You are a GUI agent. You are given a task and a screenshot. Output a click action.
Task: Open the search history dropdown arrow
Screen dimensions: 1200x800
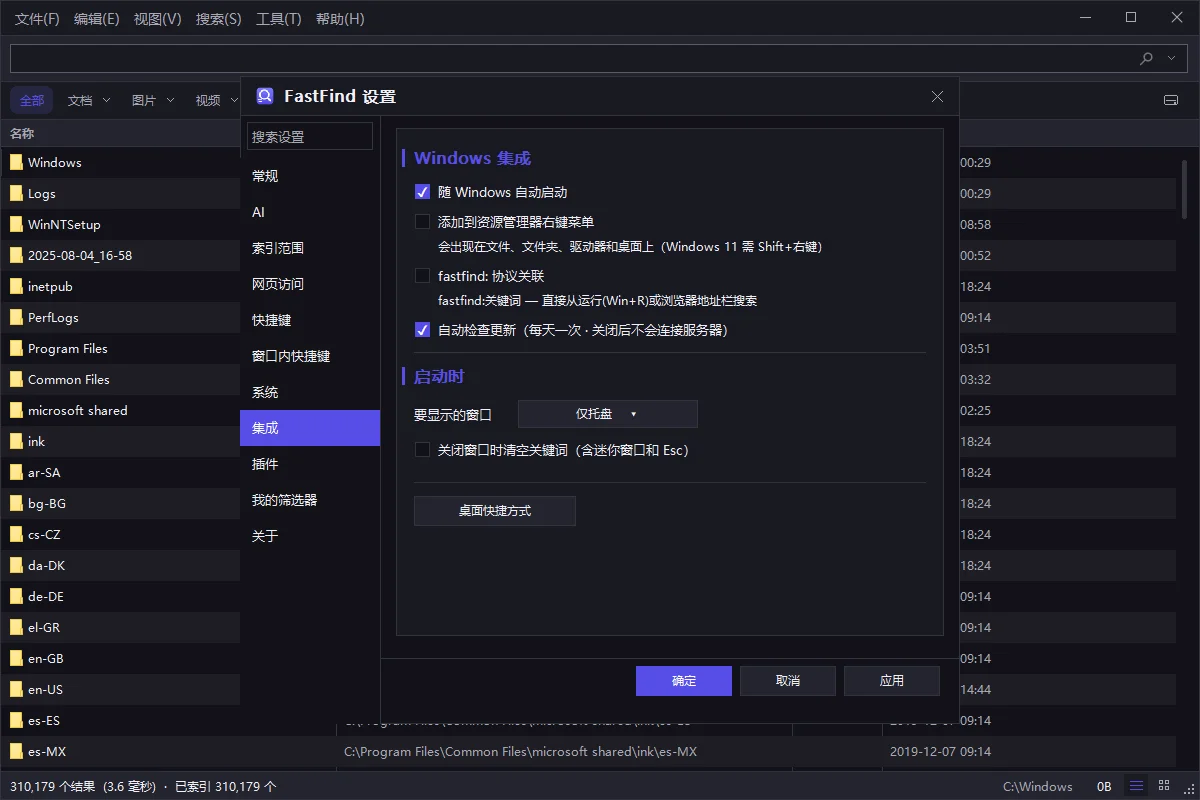(x=1172, y=59)
